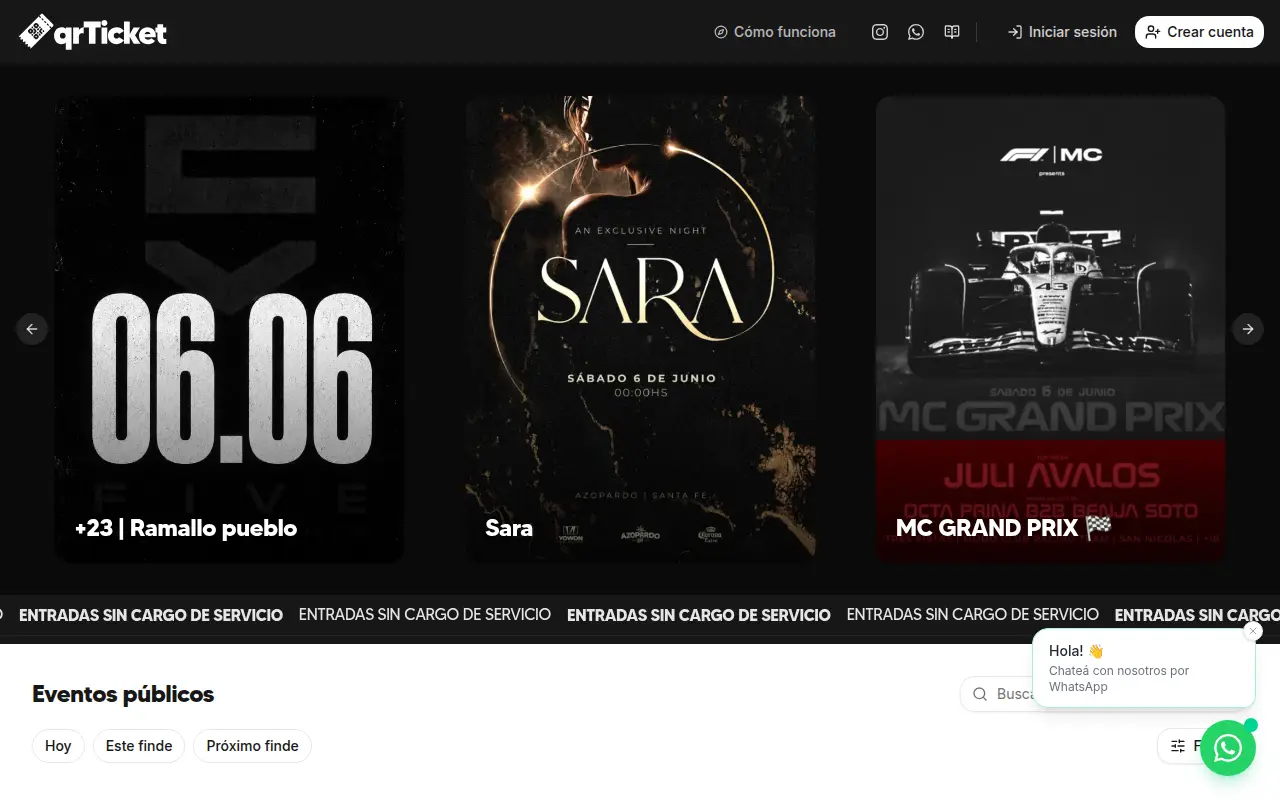Click Iniciar sesión
Screen dimensions: 1280x800
(1062, 32)
